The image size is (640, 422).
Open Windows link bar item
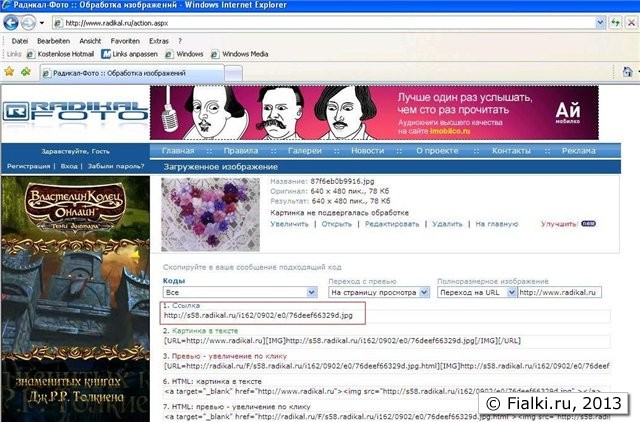pyautogui.click(x=184, y=54)
